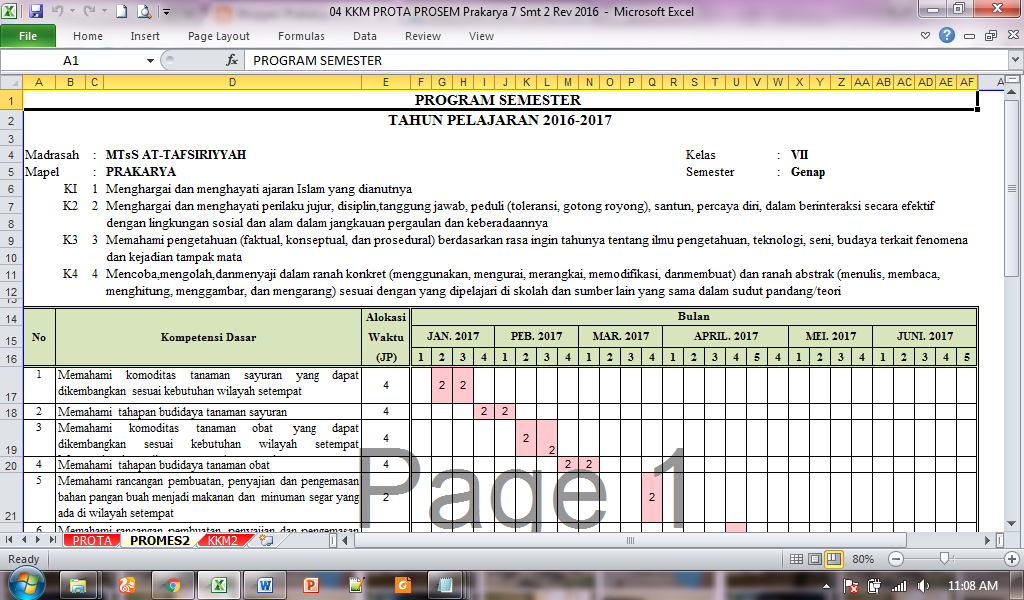Viewport: 1024px width, 600px height.
Task: Click the Redo arrow icon
Action: pyautogui.click(x=89, y=11)
